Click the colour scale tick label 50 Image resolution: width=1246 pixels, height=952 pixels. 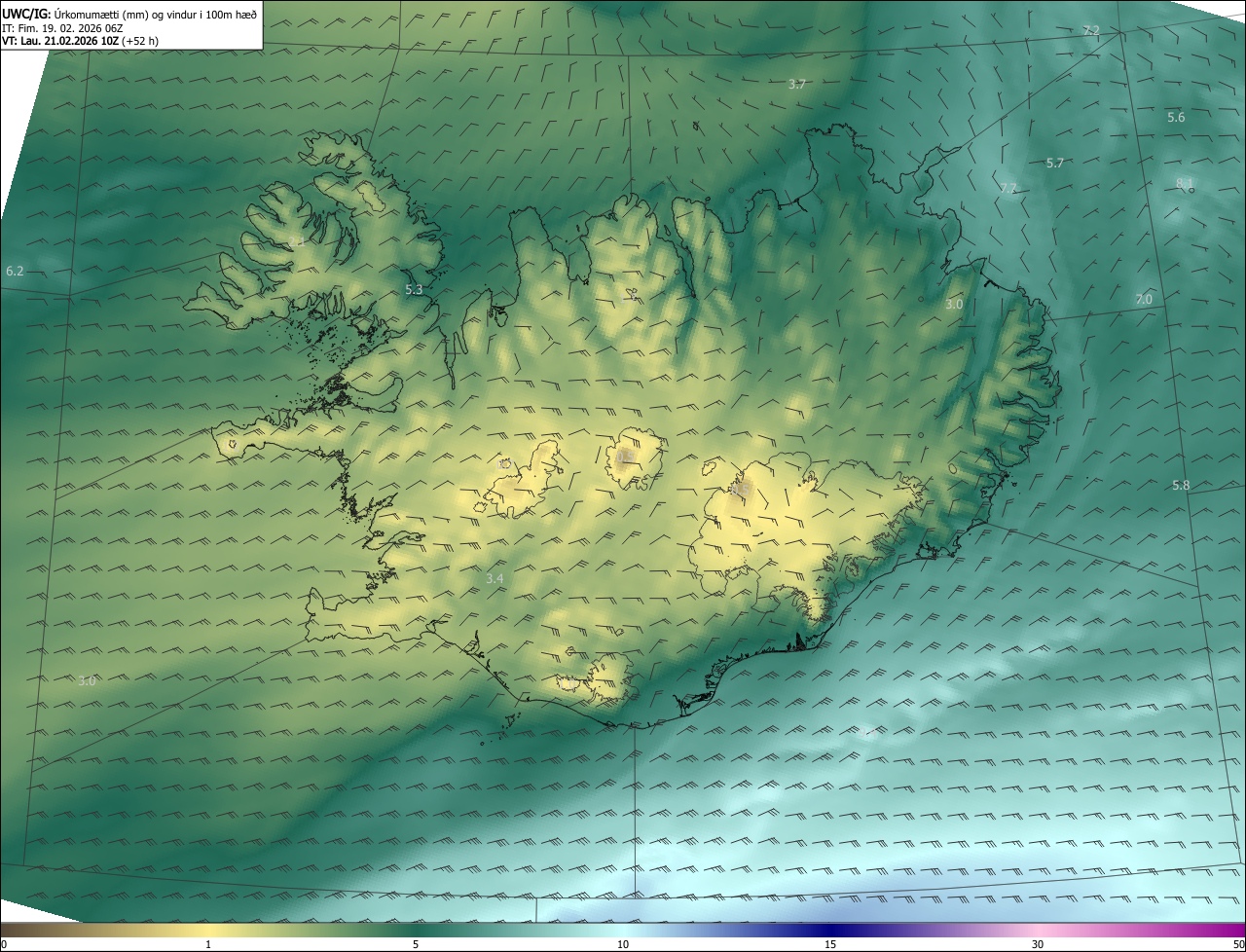1238,944
